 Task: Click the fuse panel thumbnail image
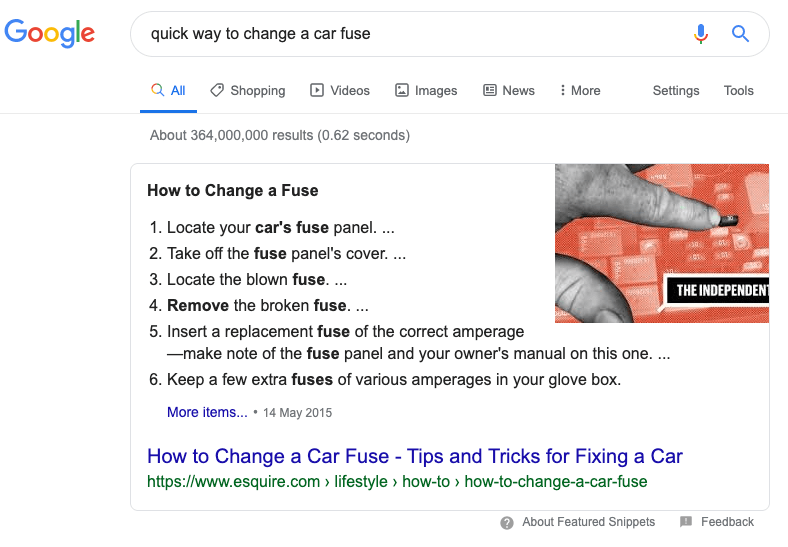click(661, 243)
